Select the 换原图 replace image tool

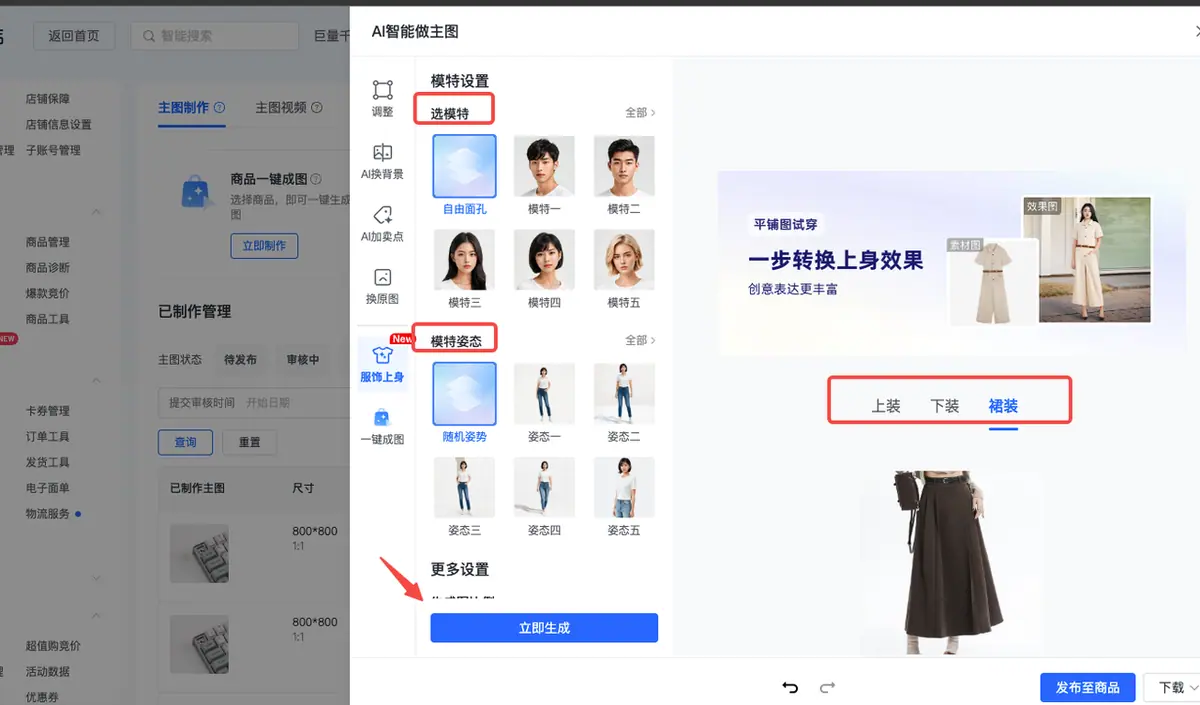coord(382,285)
